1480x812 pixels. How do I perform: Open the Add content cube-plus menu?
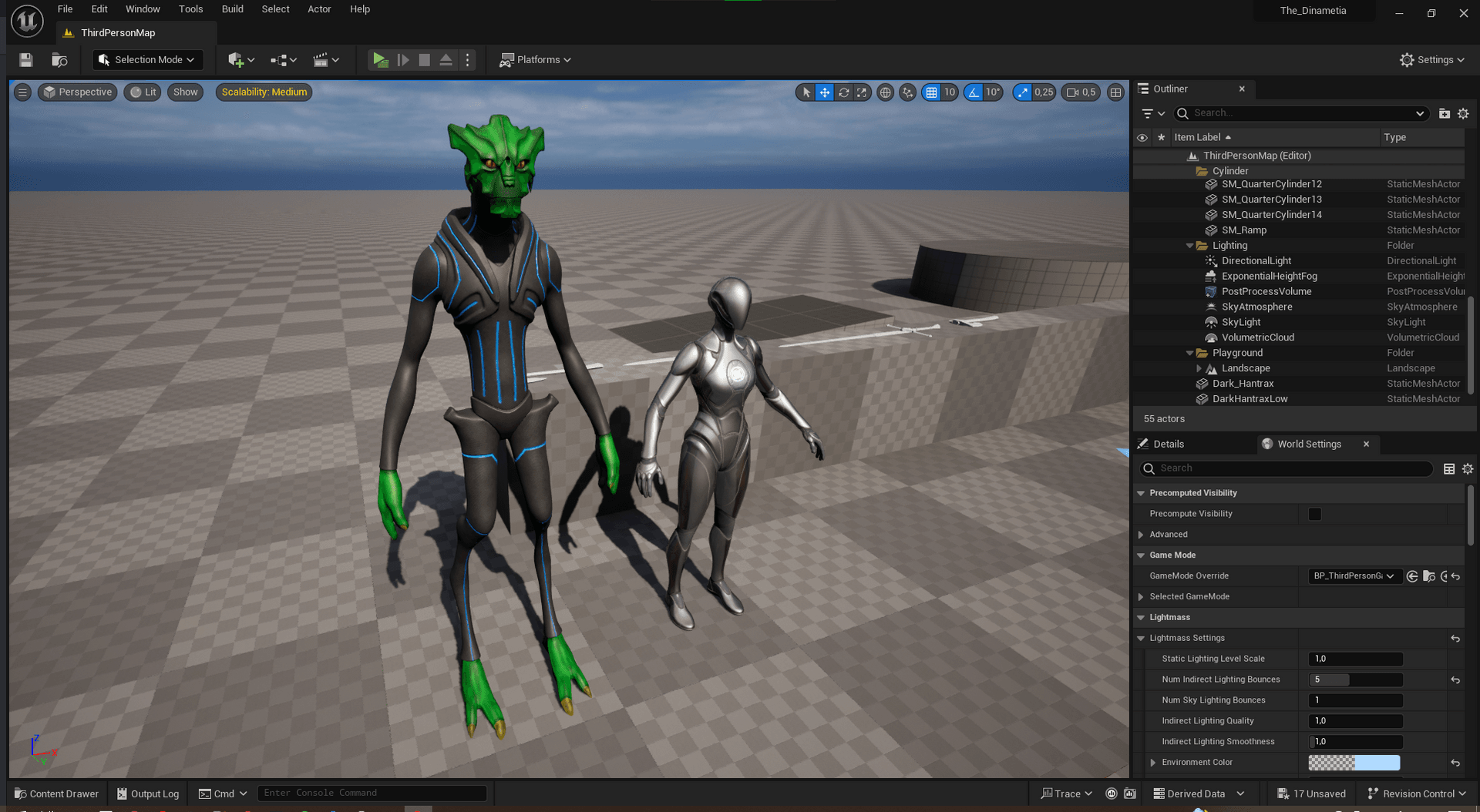[x=241, y=59]
